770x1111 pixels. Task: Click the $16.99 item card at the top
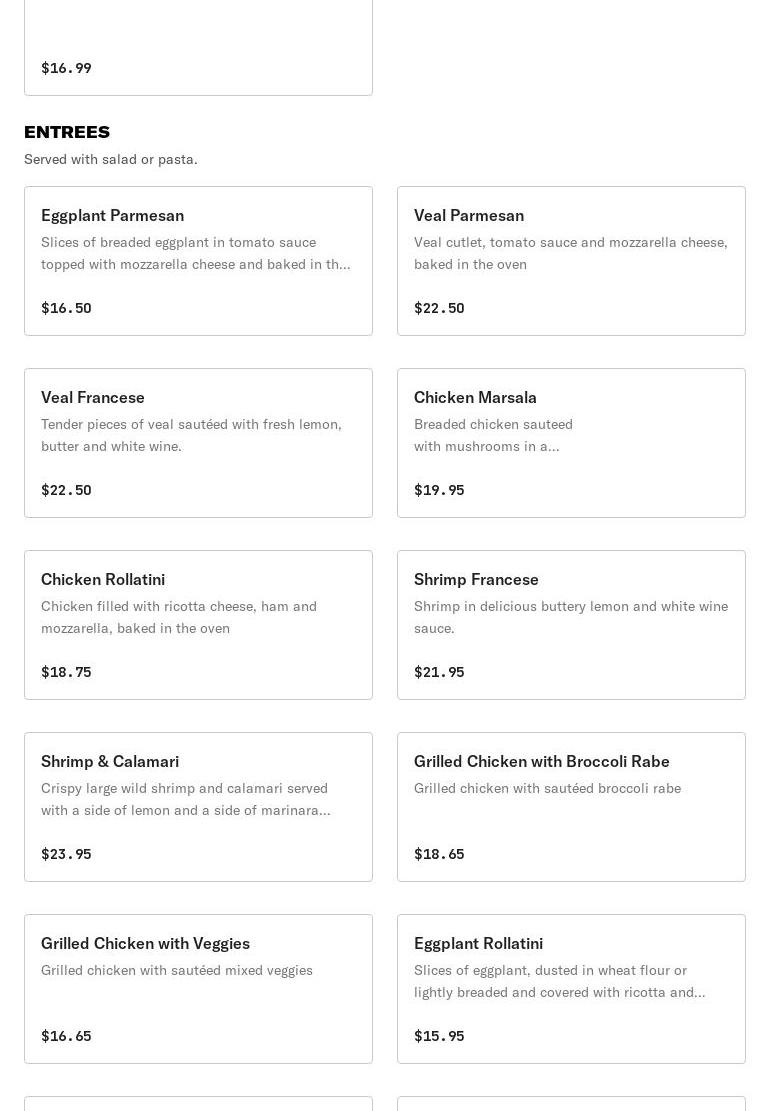tap(198, 50)
